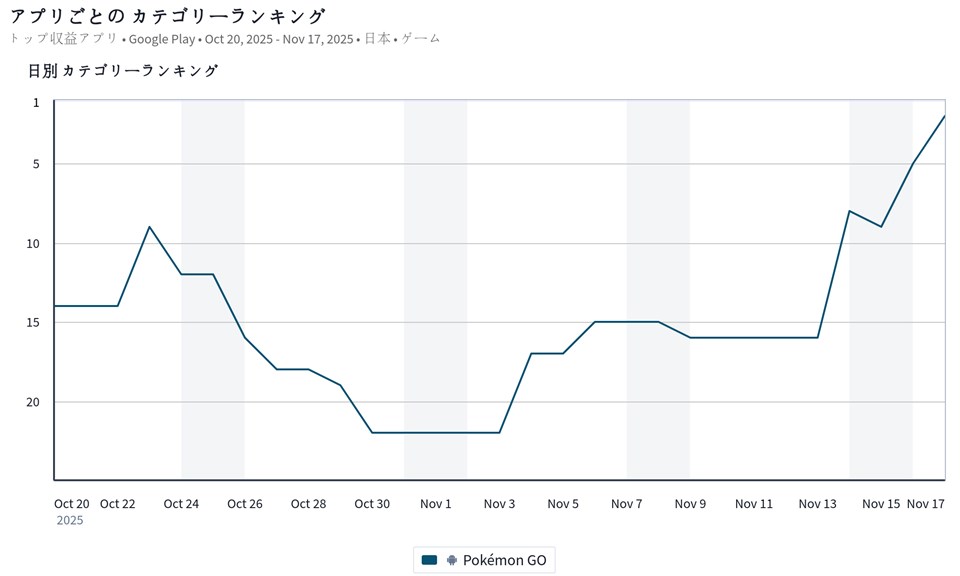Click the Nov 13 x-axis date label
This screenshot has height=576, width=960.
pyautogui.click(x=818, y=504)
